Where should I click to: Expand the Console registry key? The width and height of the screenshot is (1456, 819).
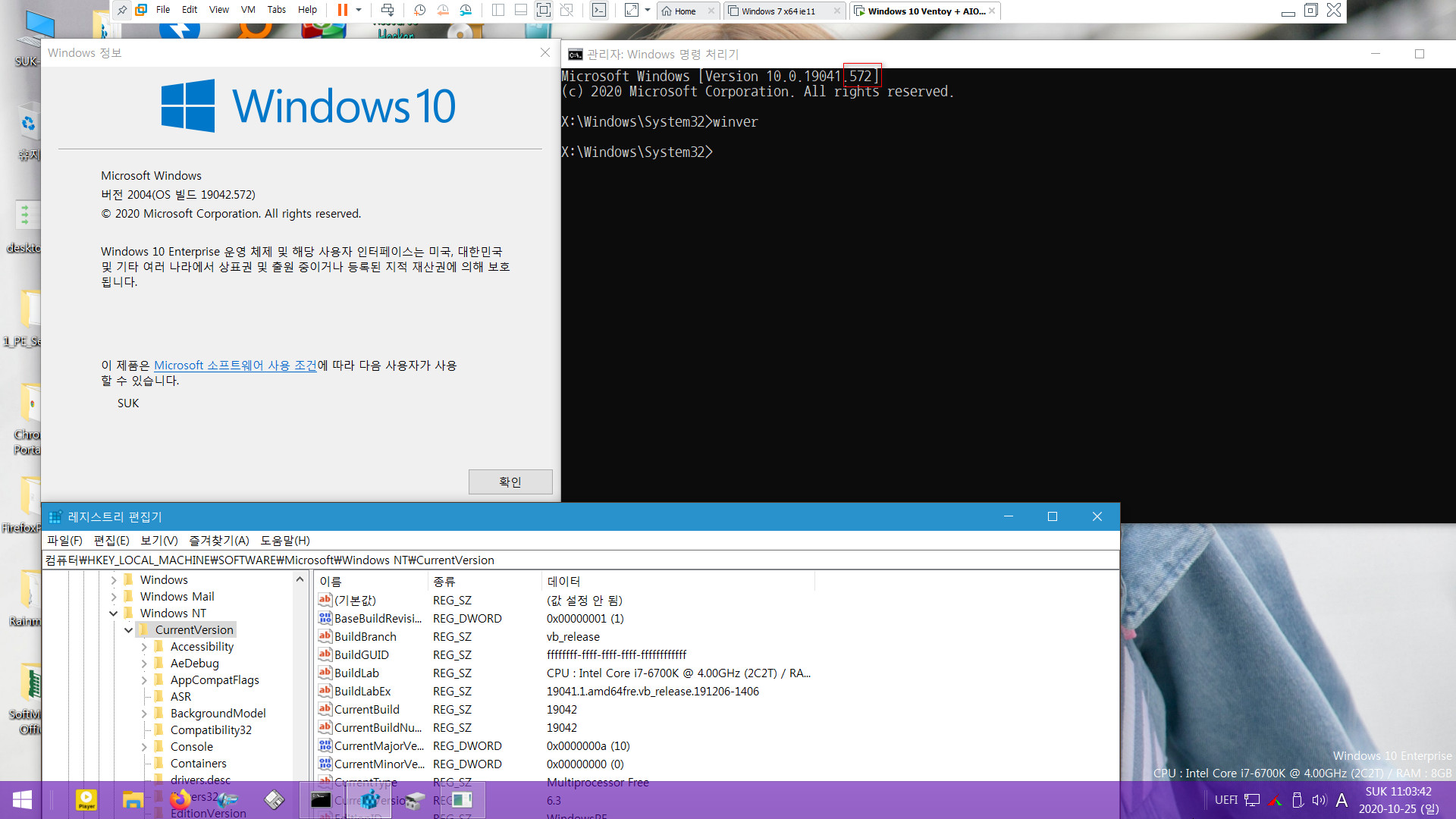(144, 747)
